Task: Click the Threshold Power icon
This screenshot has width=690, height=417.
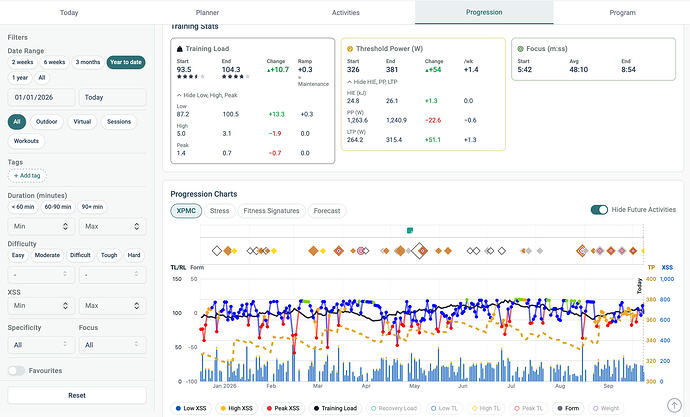Action: (x=350, y=49)
